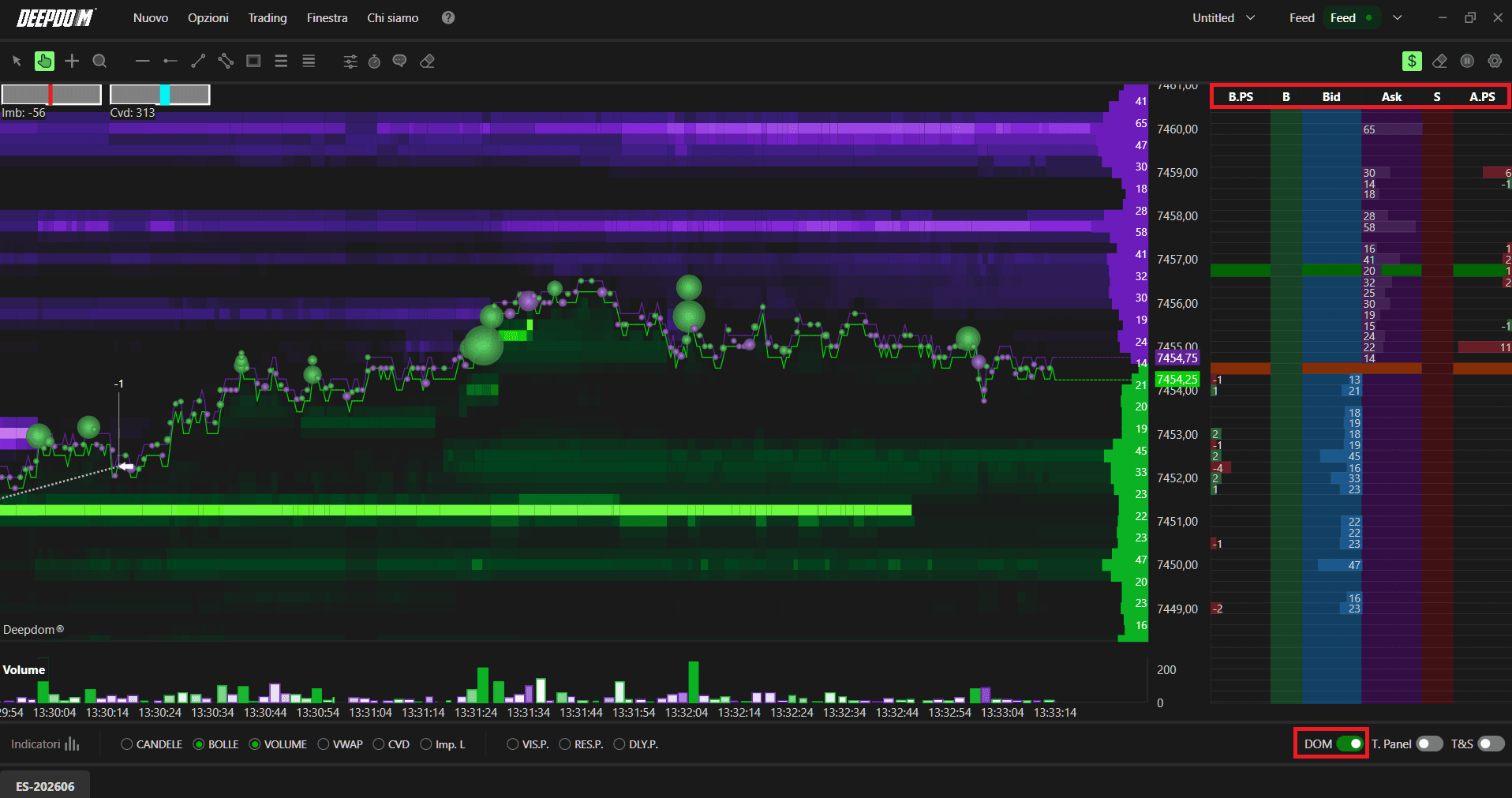Pick the horizontal line drawing tool
The width and height of the screenshot is (1512, 798).
[142, 61]
